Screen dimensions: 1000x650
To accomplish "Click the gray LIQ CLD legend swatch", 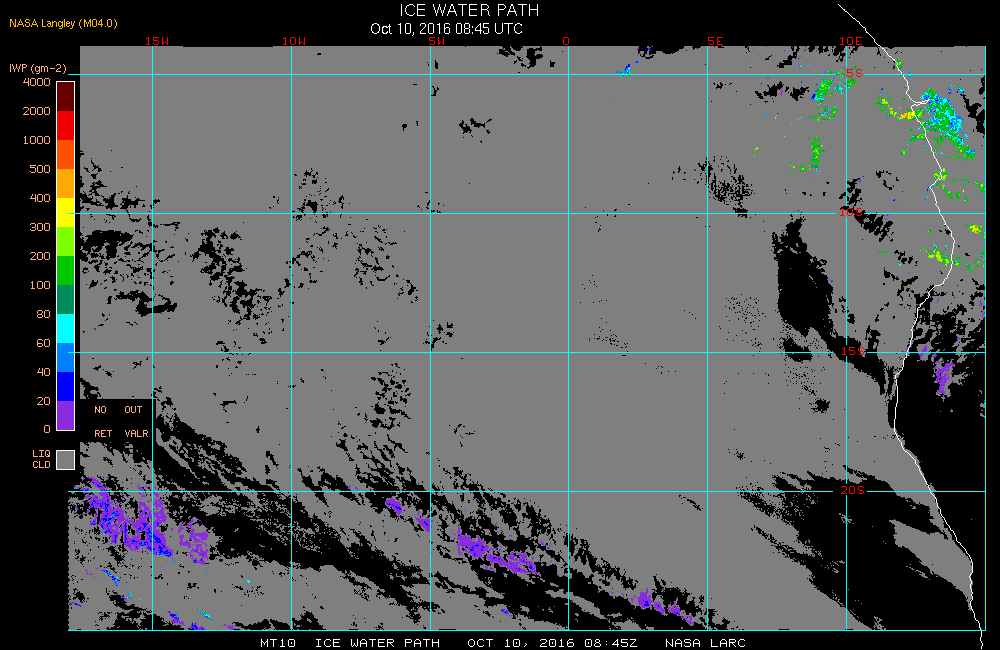I will [x=65, y=460].
